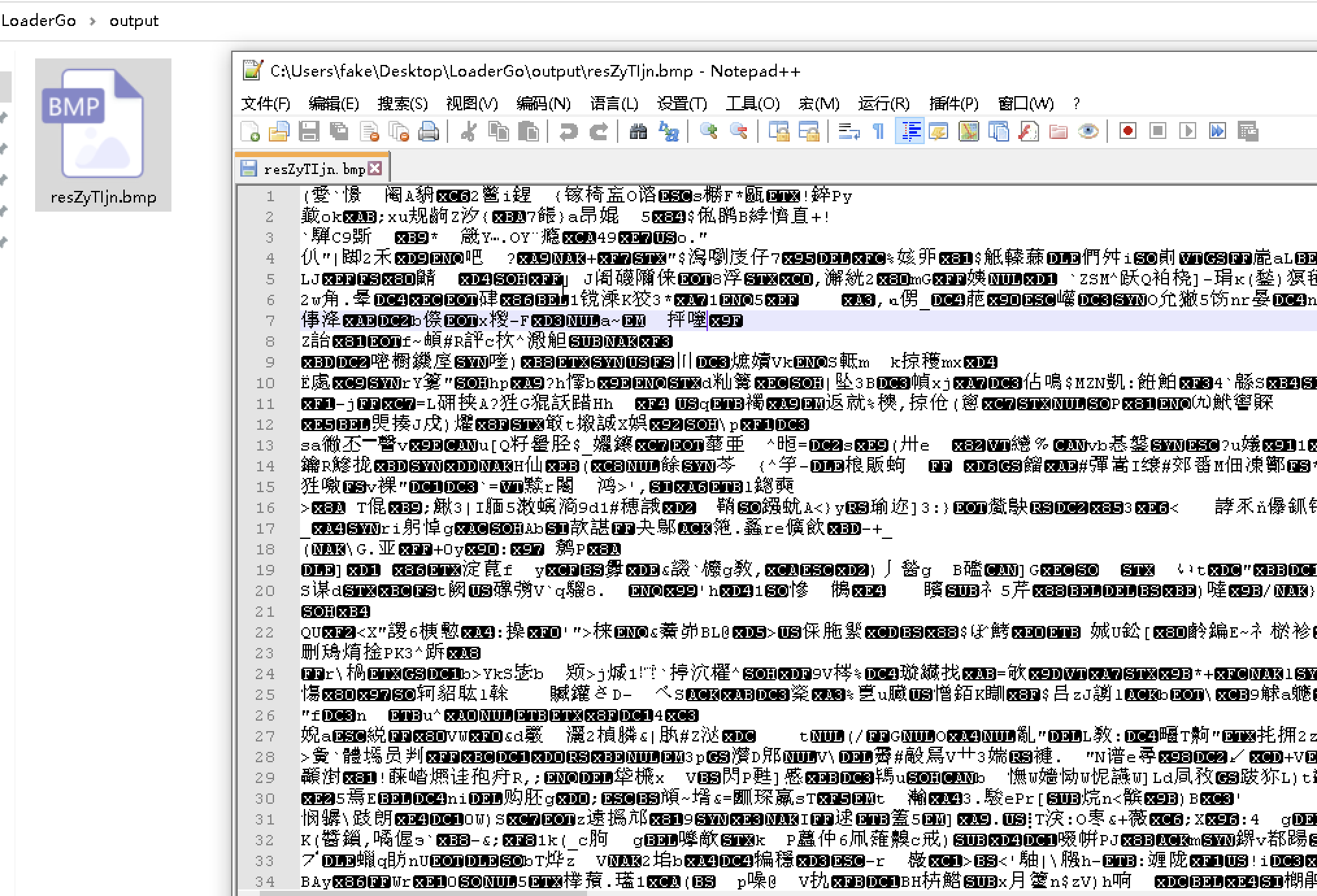Open the 插件(P) plugins menu
This screenshot has width=1317, height=896.
click(953, 104)
